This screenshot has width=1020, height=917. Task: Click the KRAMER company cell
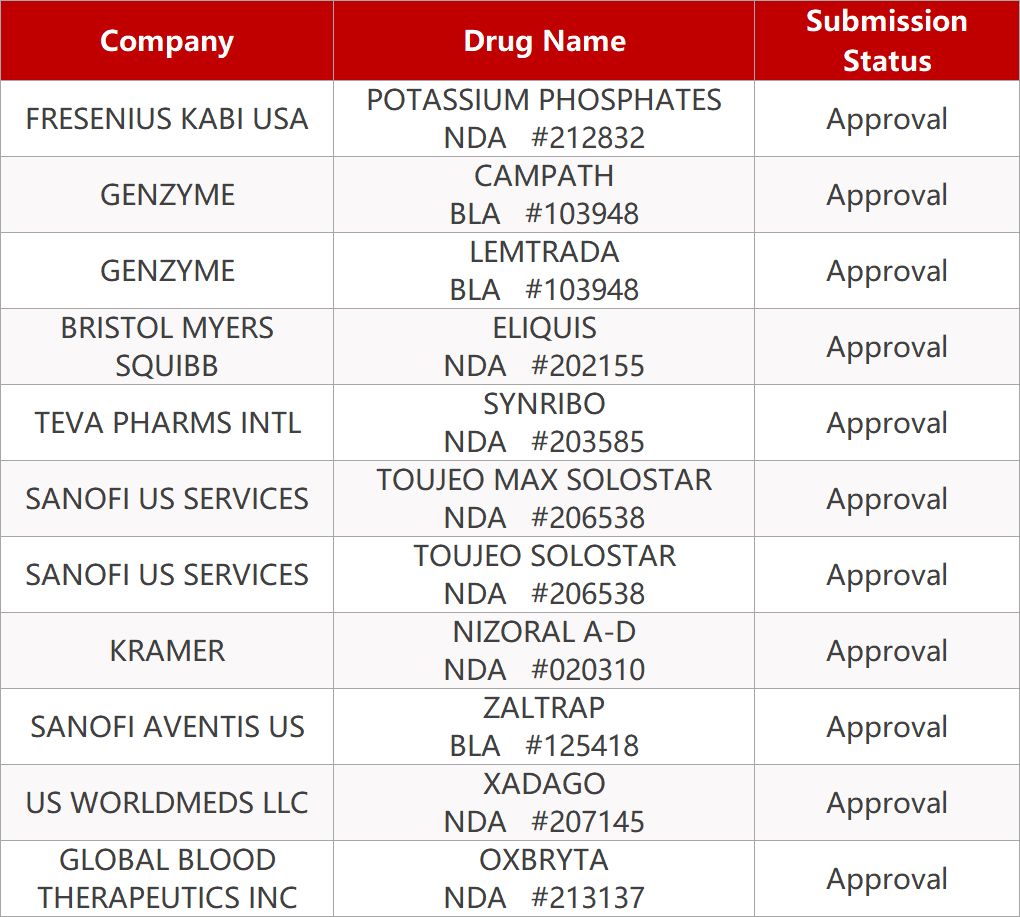point(167,651)
